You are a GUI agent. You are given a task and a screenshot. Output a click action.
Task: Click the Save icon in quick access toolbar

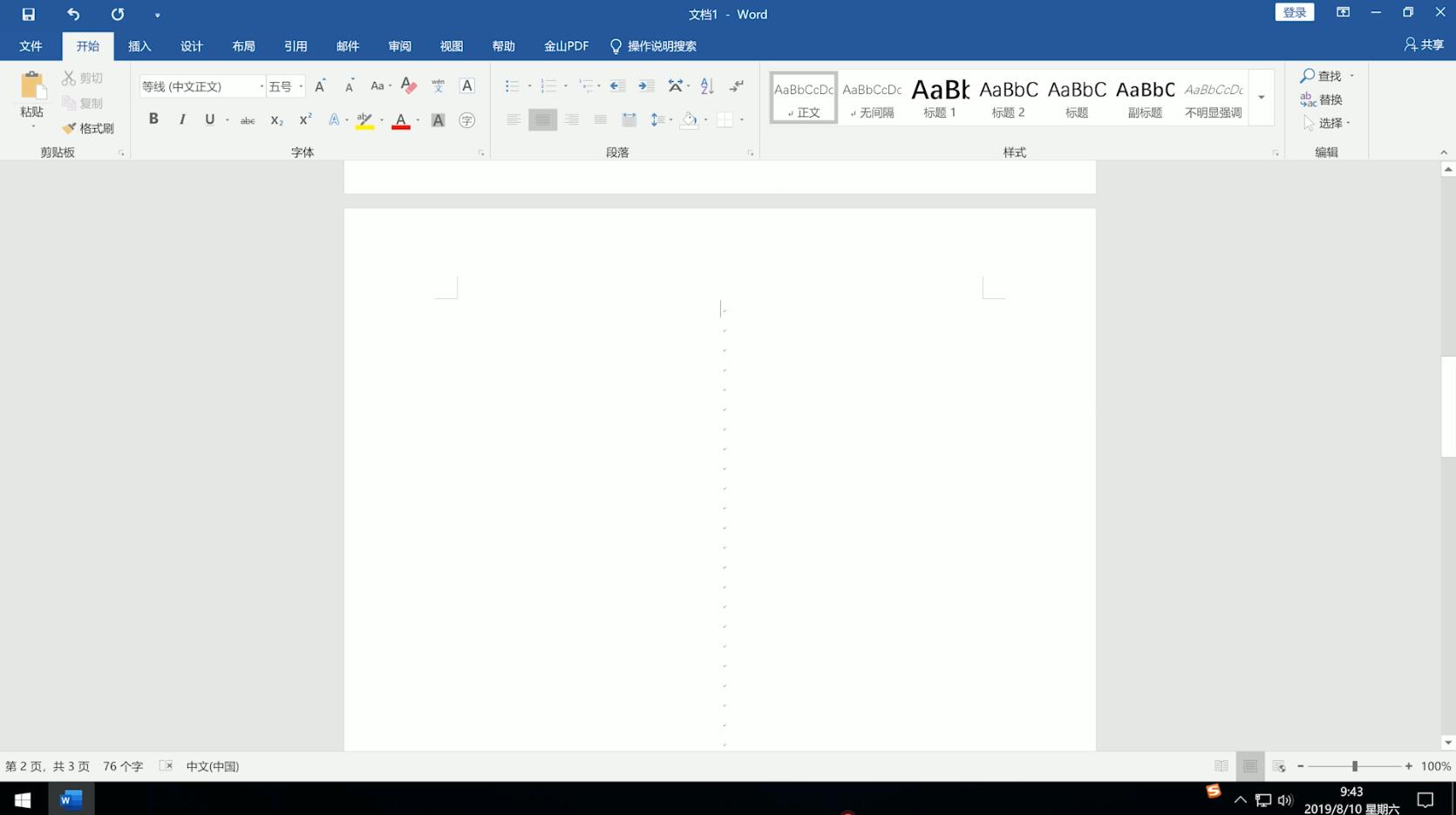click(x=28, y=14)
